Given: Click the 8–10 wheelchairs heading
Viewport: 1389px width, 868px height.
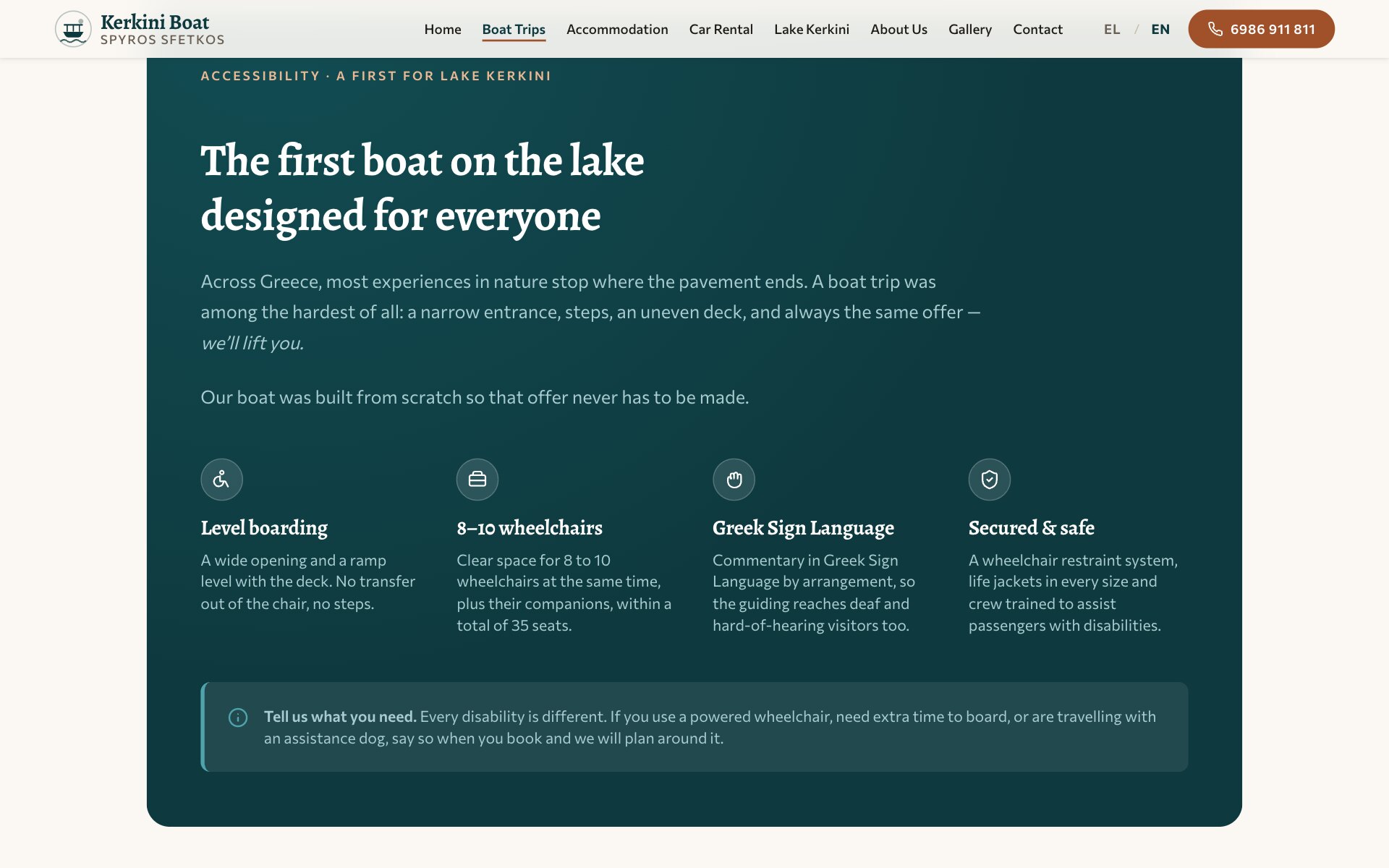Looking at the screenshot, I should pos(530,528).
